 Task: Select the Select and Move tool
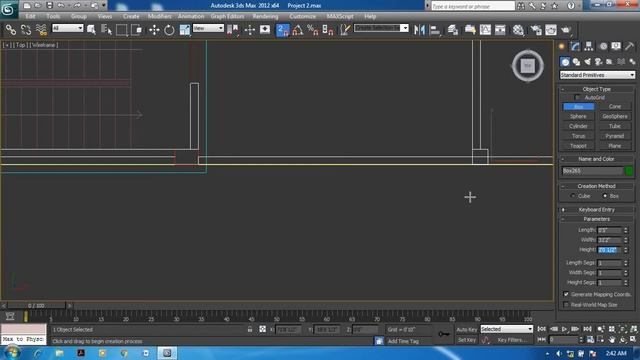154,30
